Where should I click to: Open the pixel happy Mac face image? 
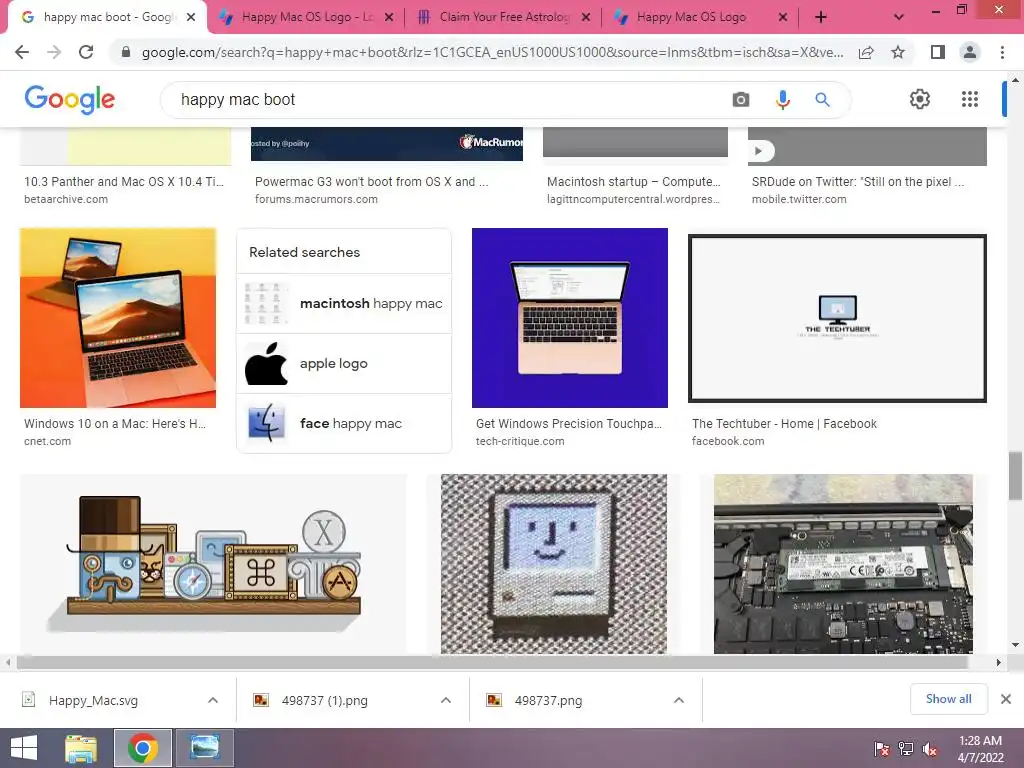point(554,564)
